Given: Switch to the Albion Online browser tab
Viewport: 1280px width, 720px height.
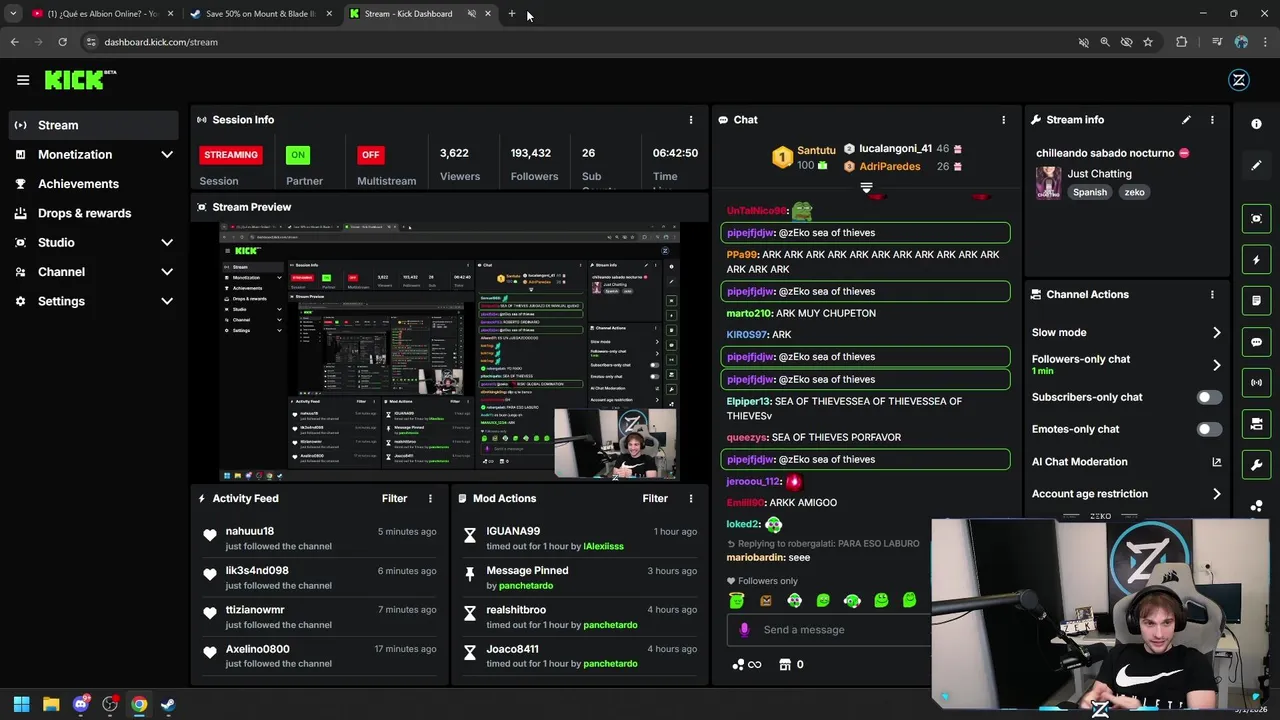Looking at the screenshot, I should tap(103, 14).
